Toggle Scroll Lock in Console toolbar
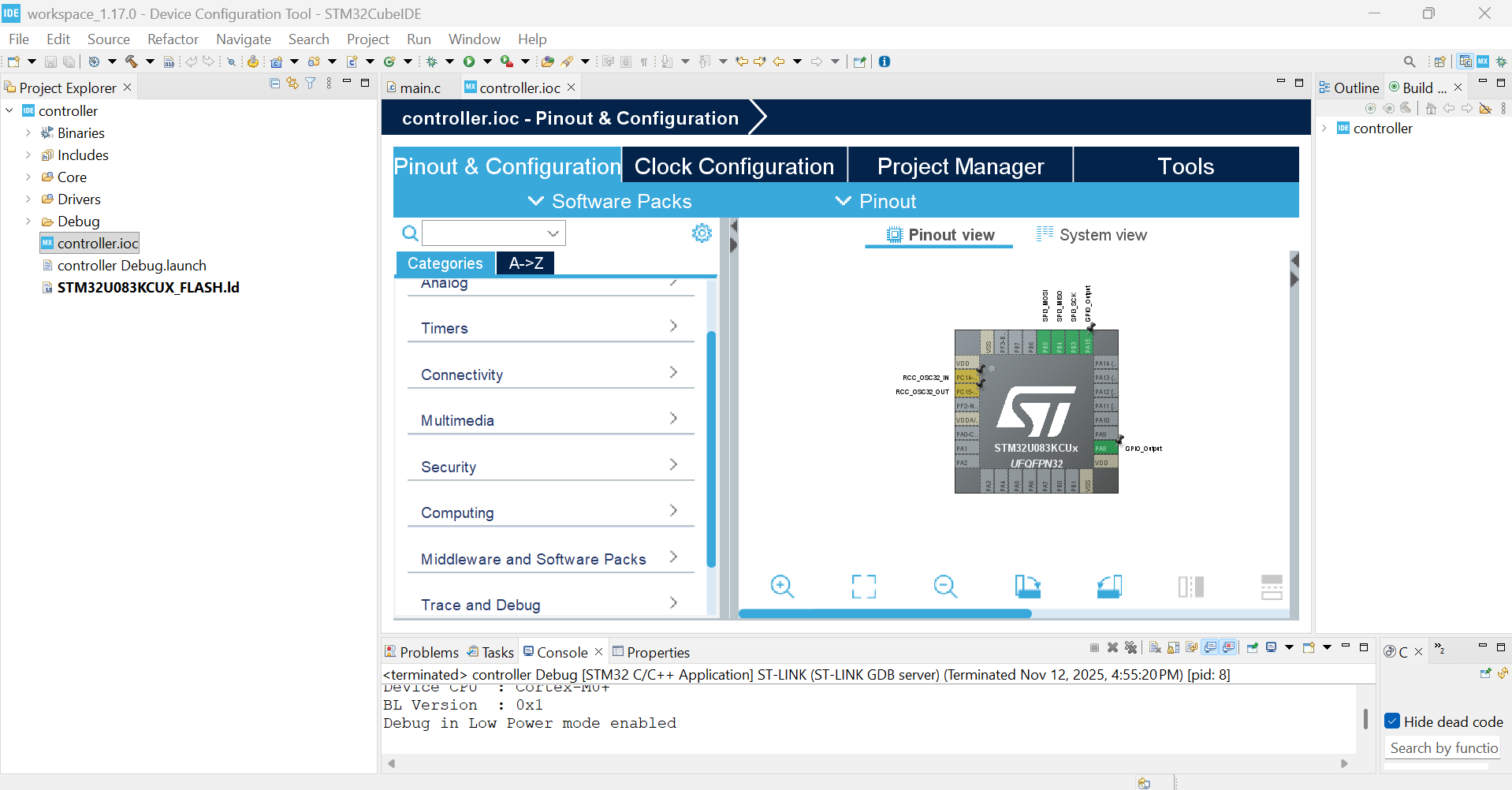 click(x=1173, y=648)
